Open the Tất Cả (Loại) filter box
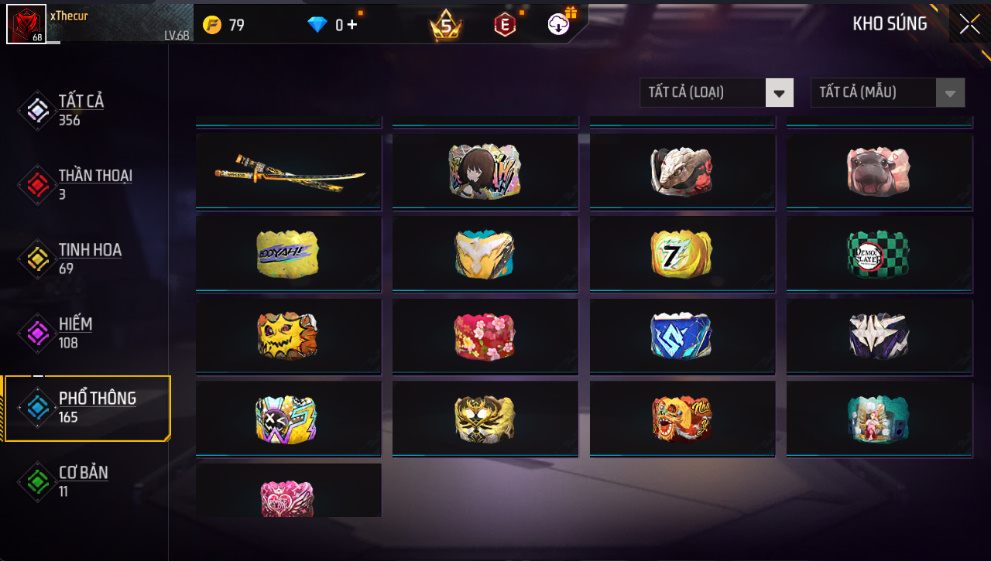The height and width of the screenshot is (561, 991). [x=717, y=93]
